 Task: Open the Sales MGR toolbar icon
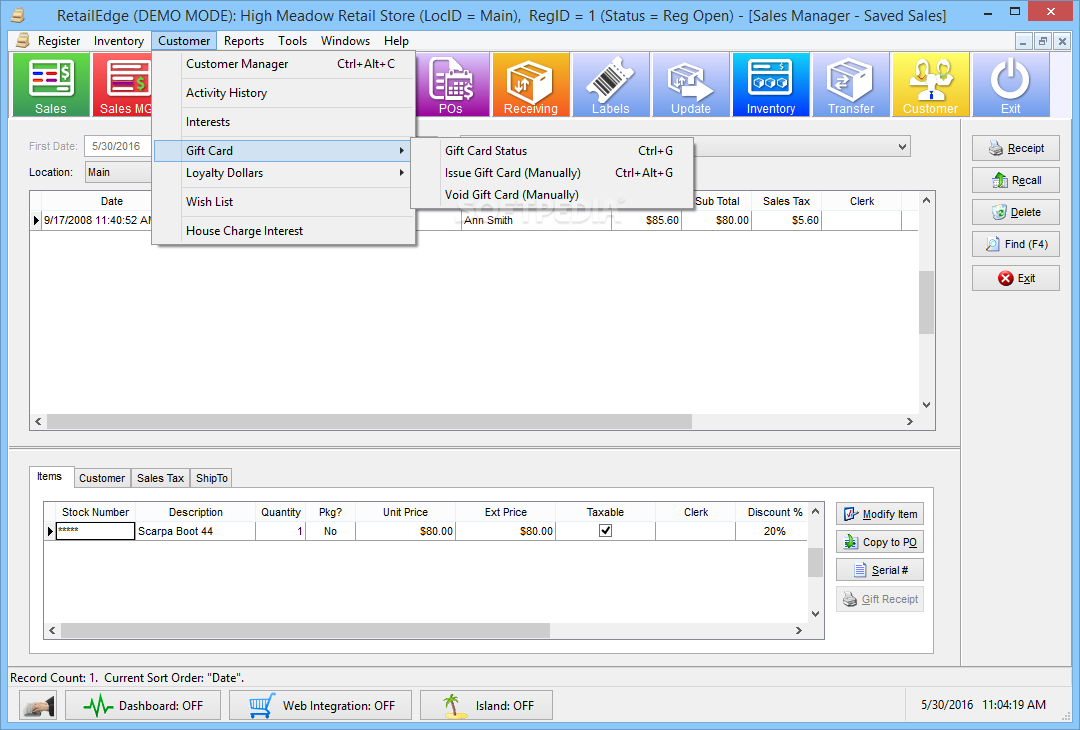(x=123, y=85)
